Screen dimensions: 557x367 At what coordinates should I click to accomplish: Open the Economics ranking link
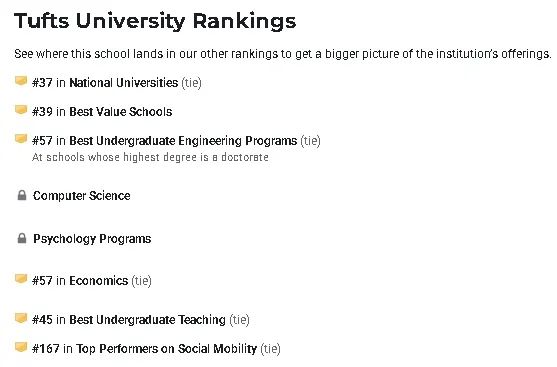pyautogui.click(x=98, y=281)
